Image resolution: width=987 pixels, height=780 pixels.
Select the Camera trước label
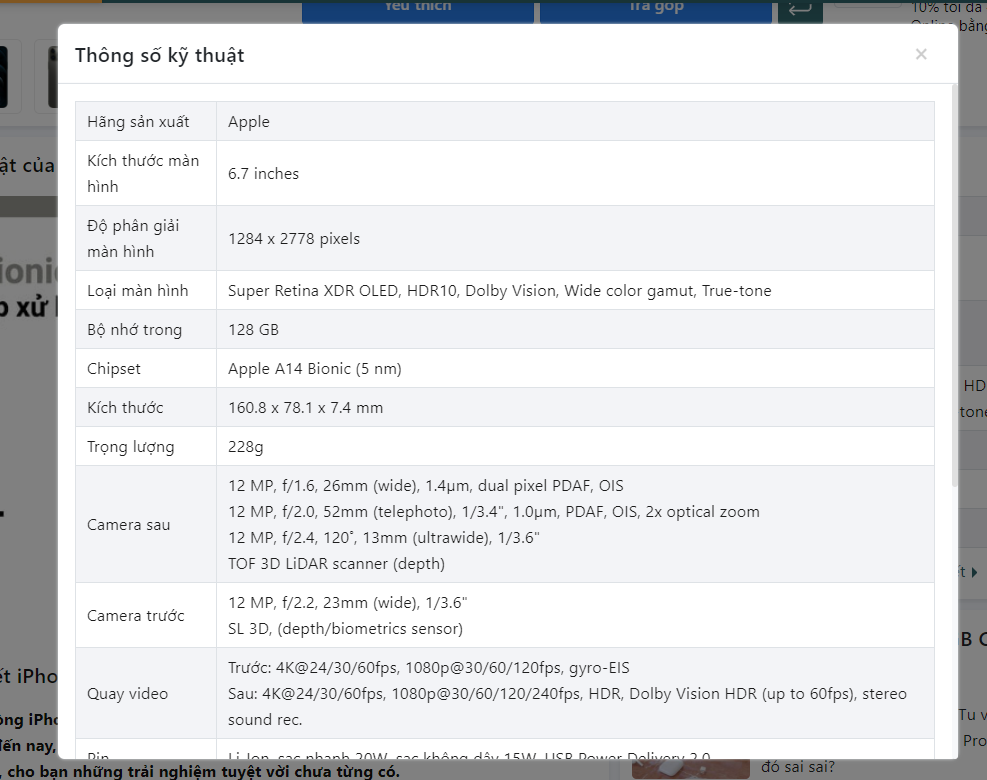point(135,615)
